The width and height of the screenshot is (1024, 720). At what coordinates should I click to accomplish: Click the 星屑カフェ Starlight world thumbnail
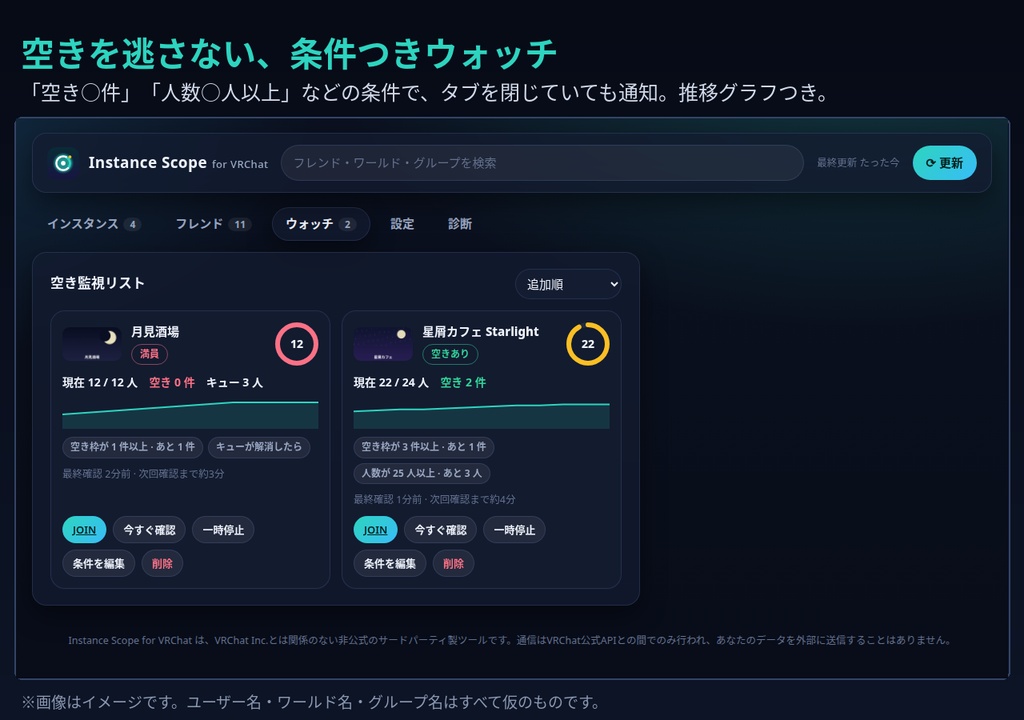(x=383, y=344)
